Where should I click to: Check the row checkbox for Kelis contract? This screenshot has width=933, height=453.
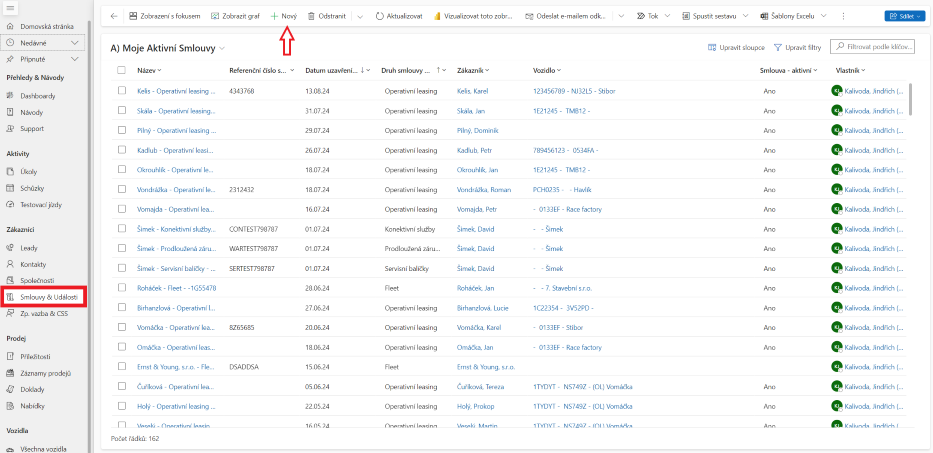(x=122, y=91)
